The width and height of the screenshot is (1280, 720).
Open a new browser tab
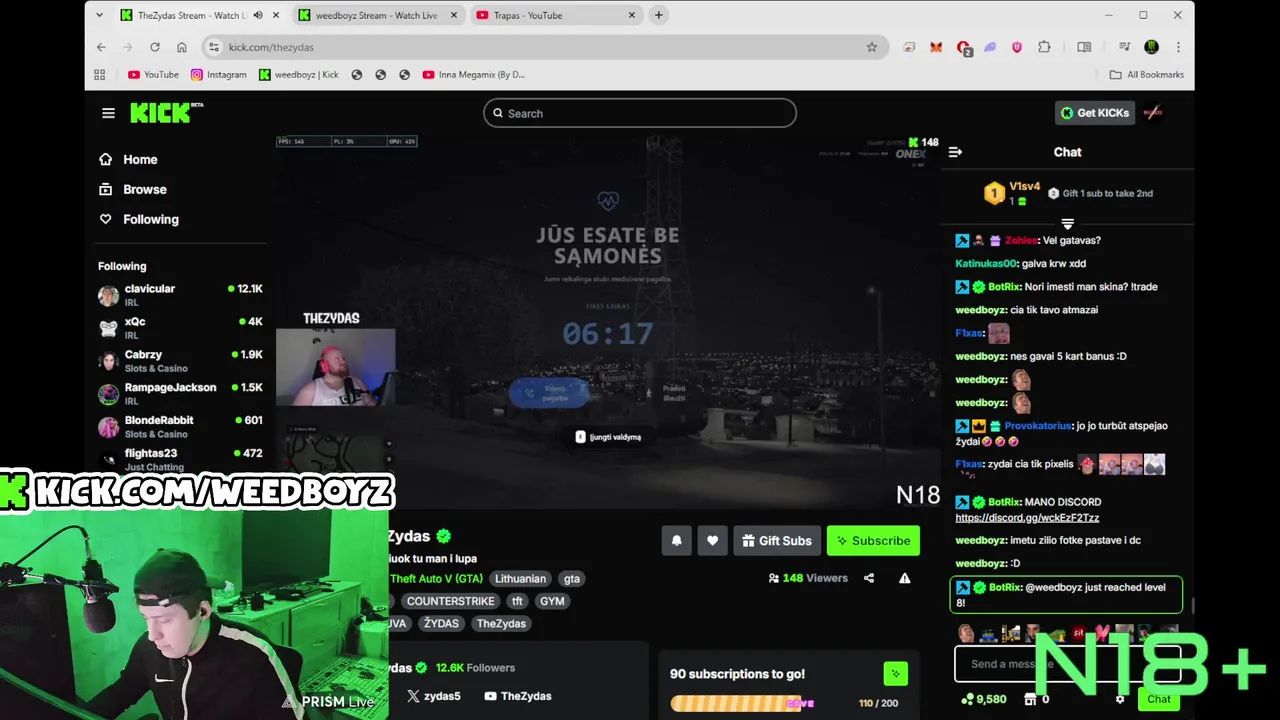(x=658, y=15)
